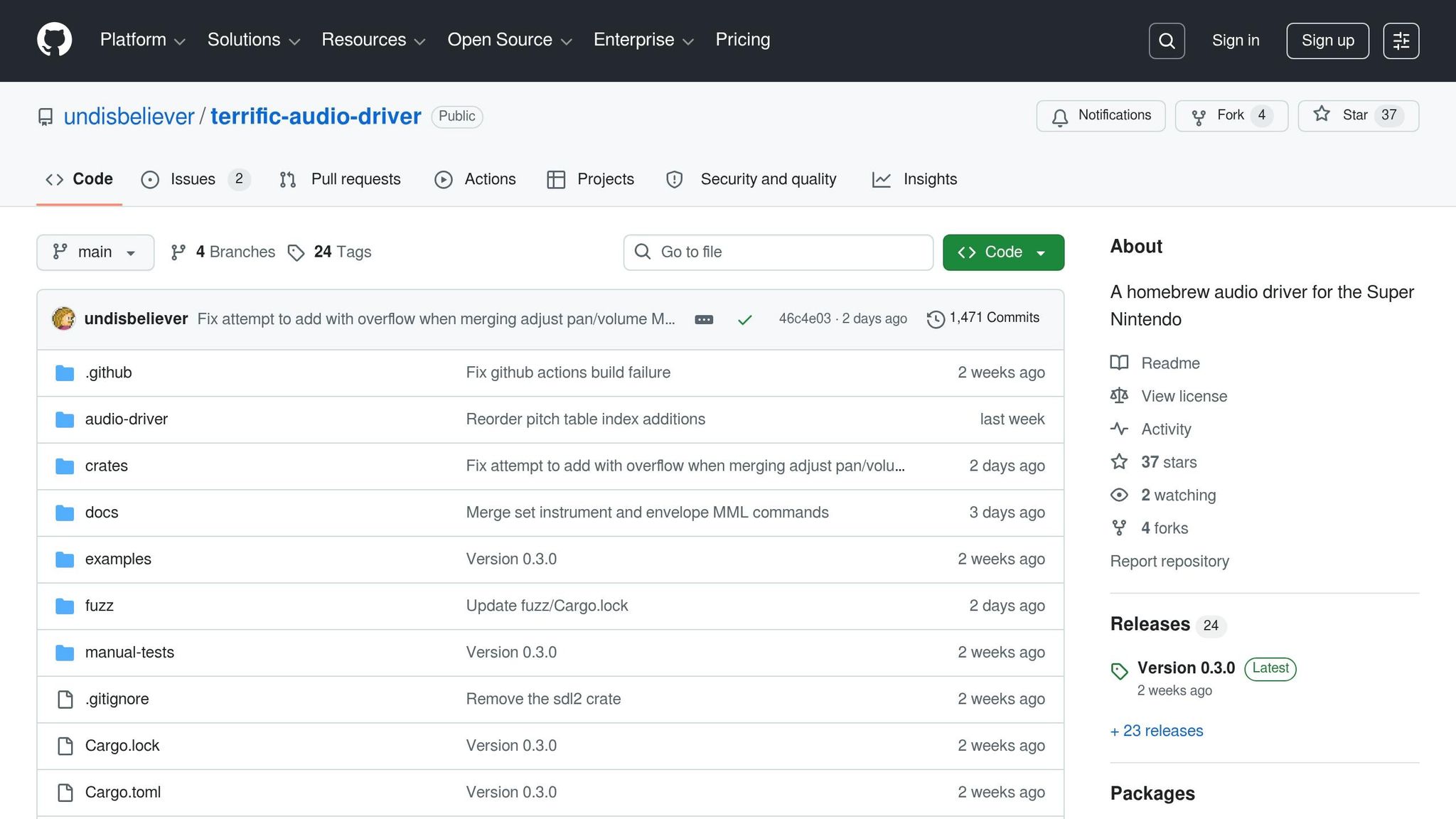Open the docs folder name

102,513
